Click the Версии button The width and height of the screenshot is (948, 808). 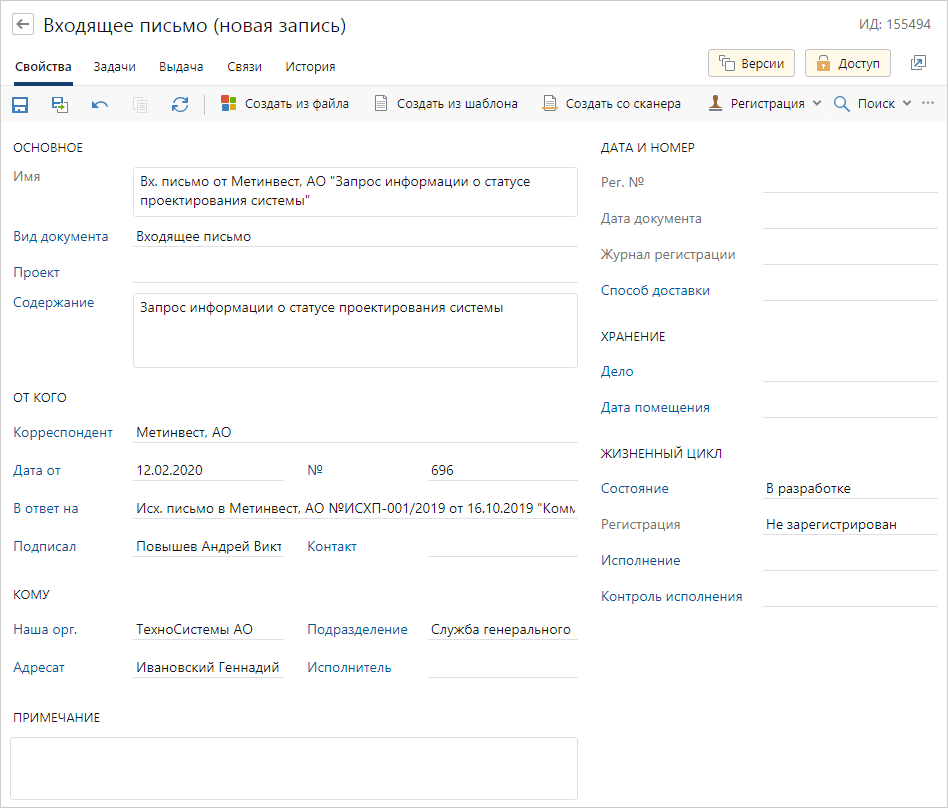752,63
